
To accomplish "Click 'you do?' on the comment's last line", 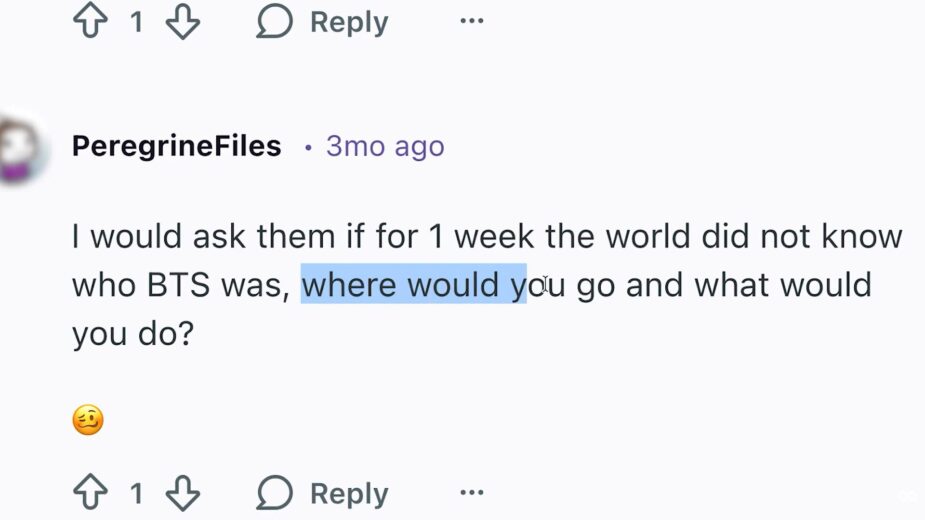I will coord(131,334).
